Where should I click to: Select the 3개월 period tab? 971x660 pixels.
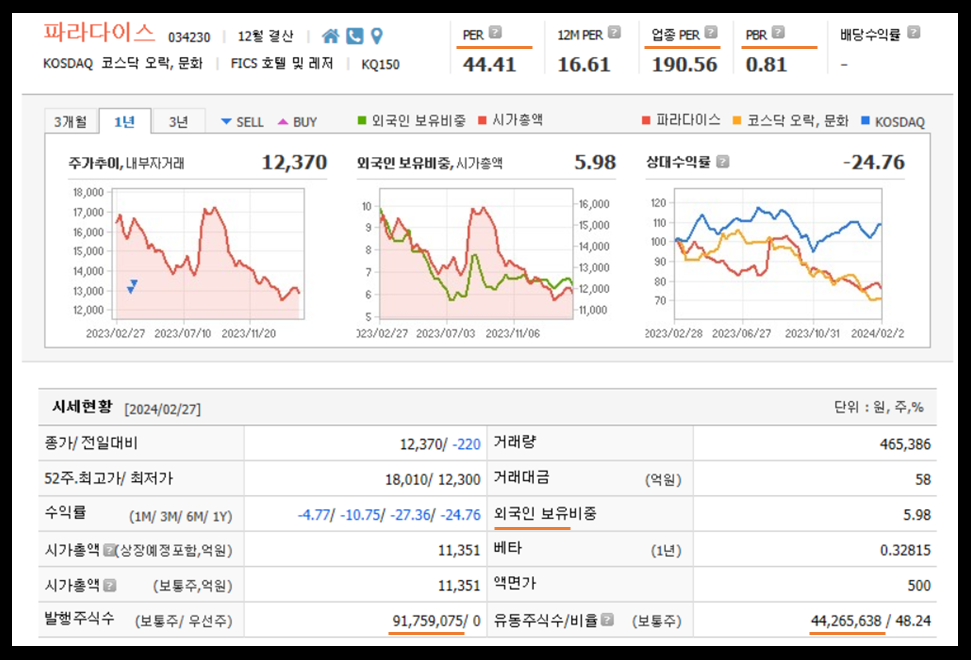pos(71,121)
